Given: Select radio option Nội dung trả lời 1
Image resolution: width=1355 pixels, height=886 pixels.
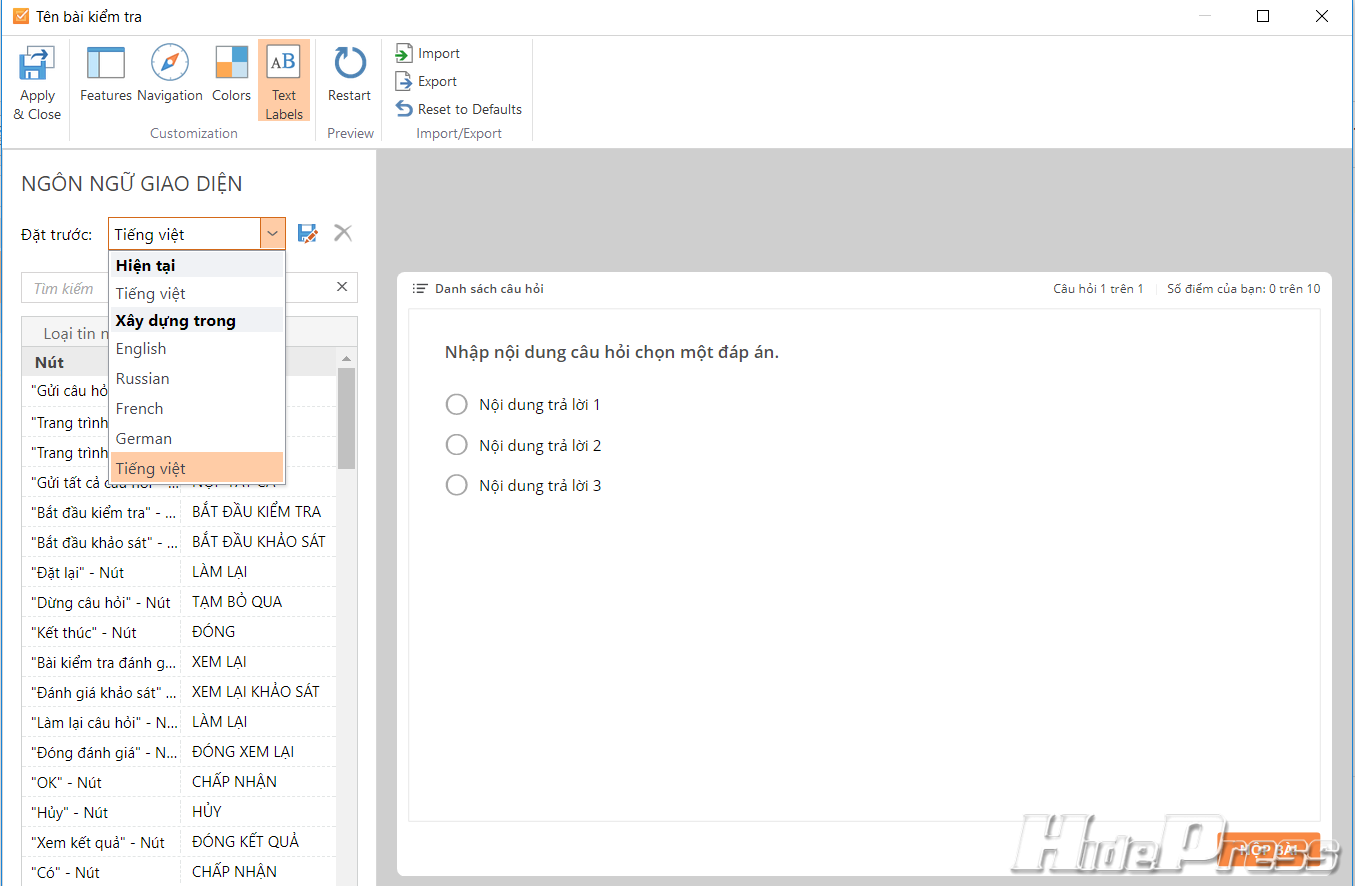Looking at the screenshot, I should point(457,405).
